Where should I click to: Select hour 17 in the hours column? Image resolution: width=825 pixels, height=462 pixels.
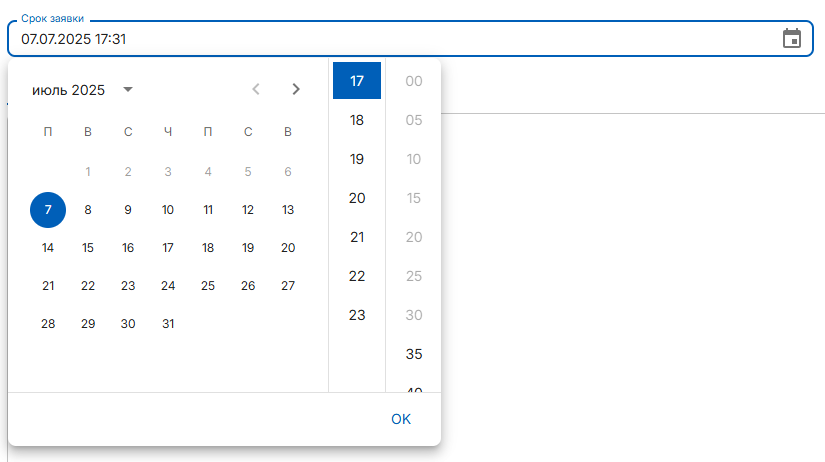coord(357,81)
